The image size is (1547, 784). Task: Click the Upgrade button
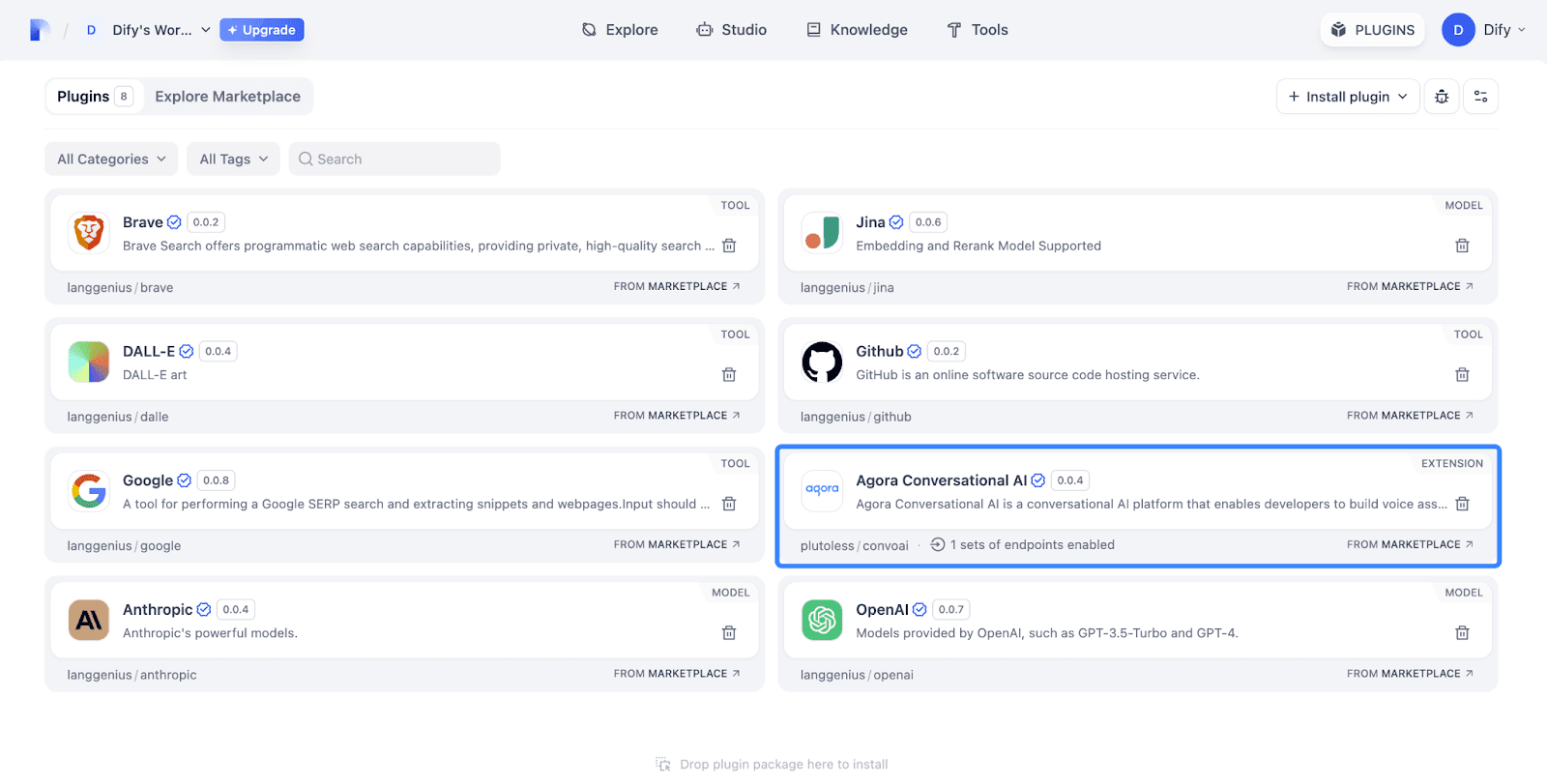pos(262,30)
